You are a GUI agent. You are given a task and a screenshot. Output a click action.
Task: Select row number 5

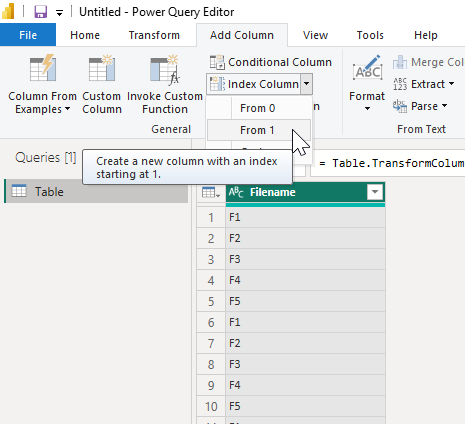pos(211,302)
